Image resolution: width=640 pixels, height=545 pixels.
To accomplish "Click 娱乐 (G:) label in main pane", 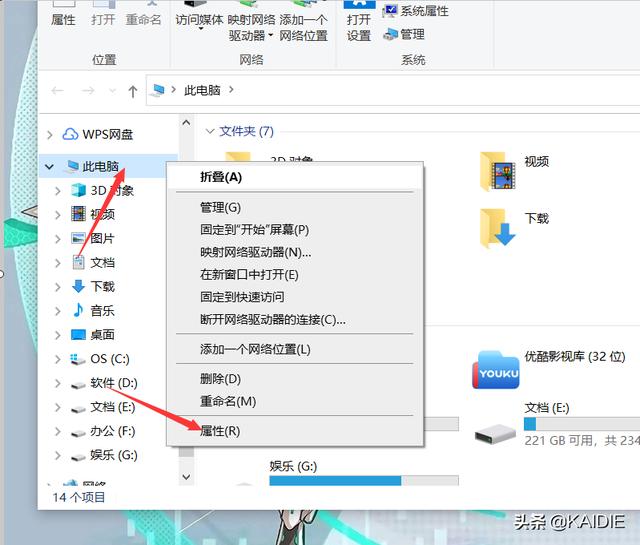I will pyautogui.click(x=293, y=466).
